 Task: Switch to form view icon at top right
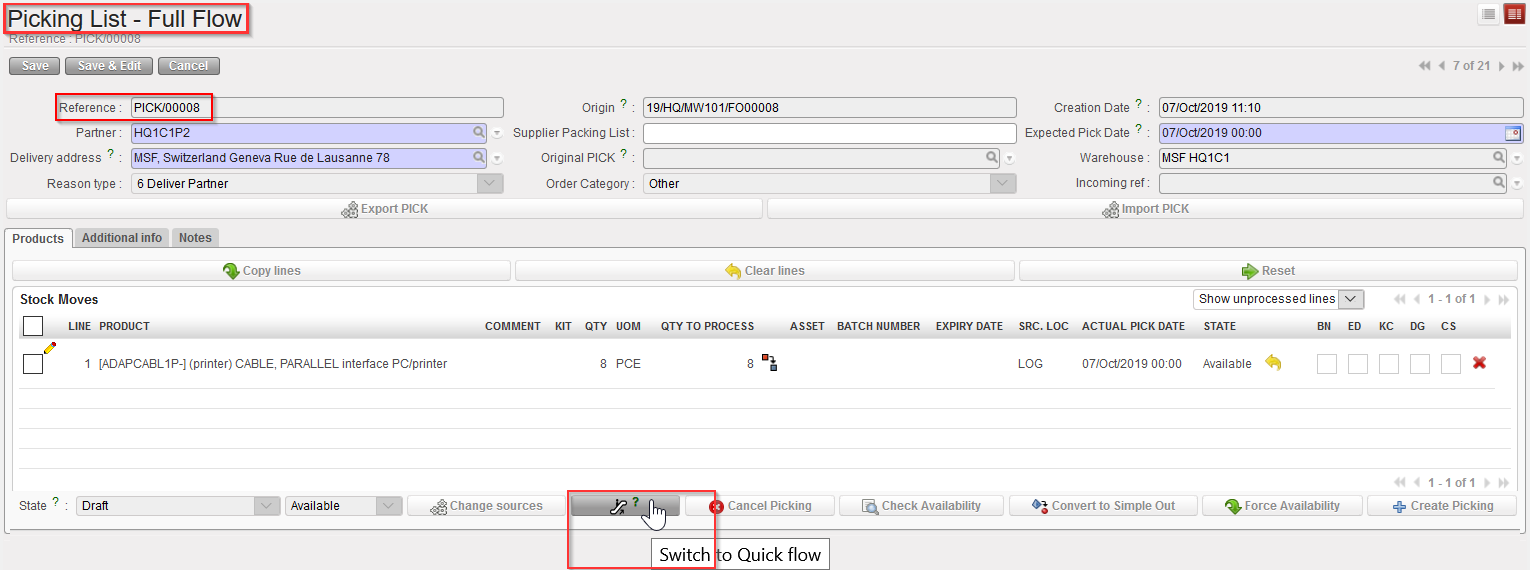pyautogui.click(x=1514, y=14)
